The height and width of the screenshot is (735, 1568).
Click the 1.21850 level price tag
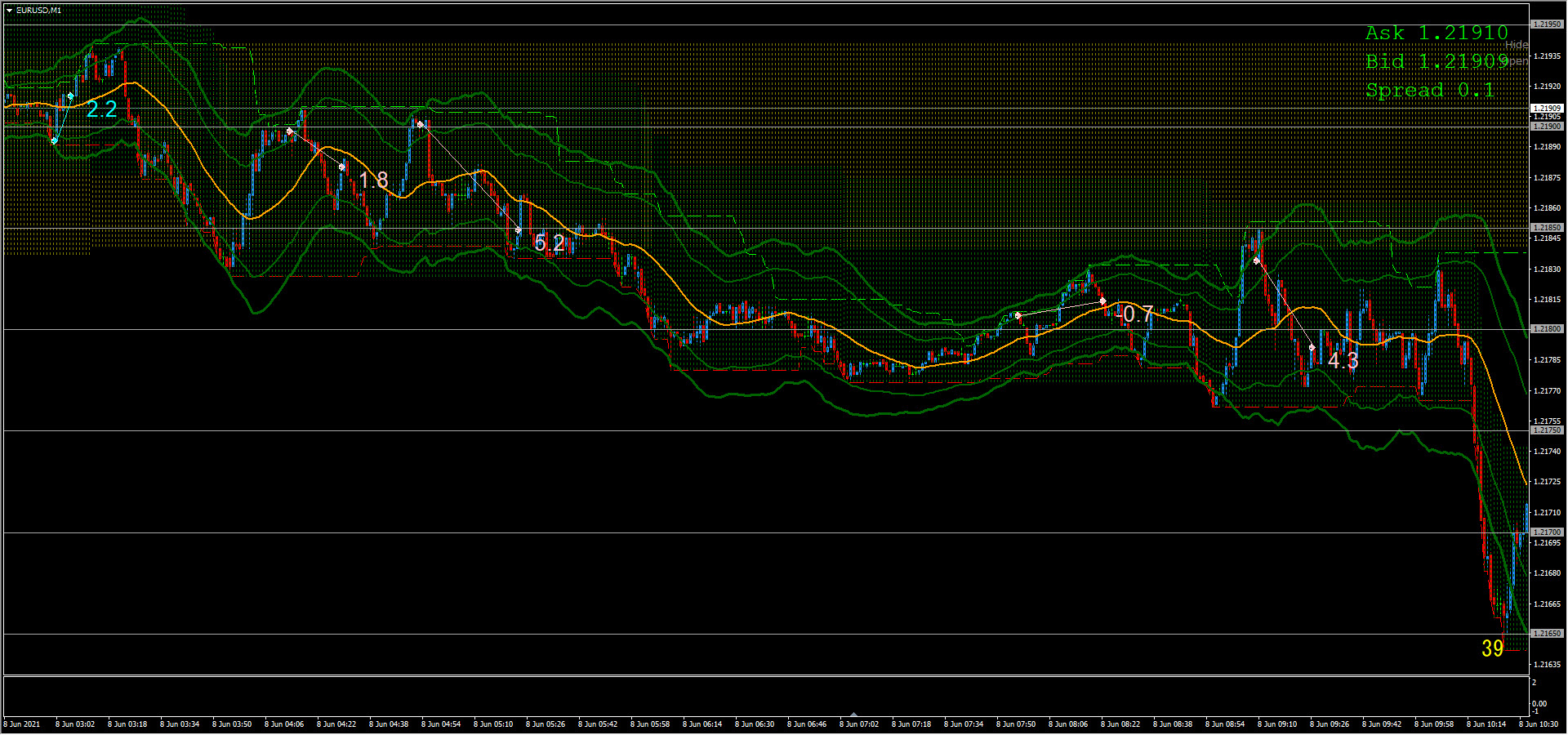tap(1547, 228)
